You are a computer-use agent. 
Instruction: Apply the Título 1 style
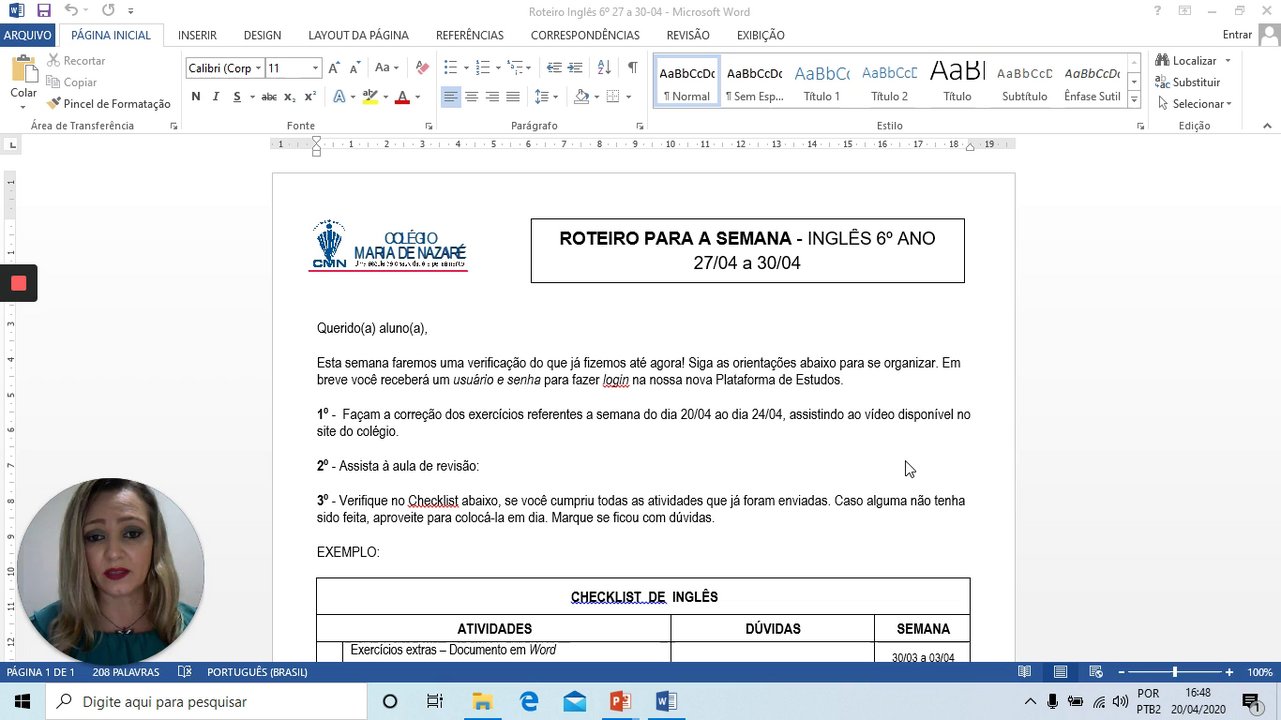[x=821, y=82]
